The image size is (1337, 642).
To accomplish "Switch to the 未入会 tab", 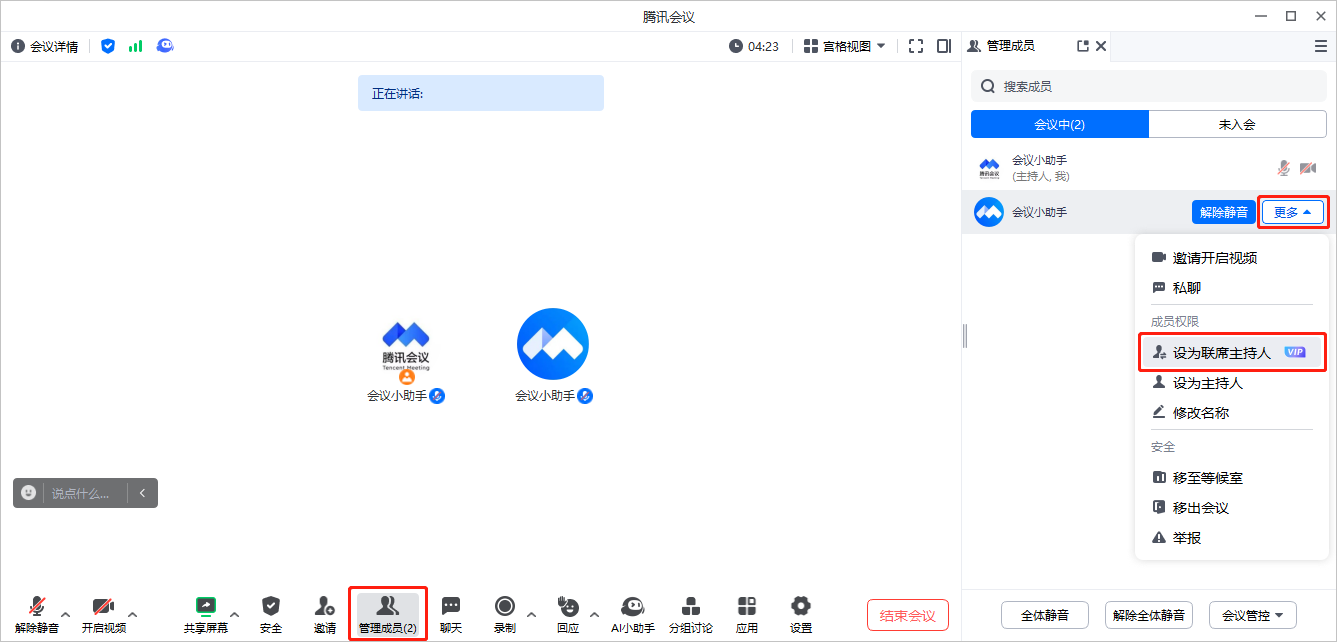I will 1238,124.
